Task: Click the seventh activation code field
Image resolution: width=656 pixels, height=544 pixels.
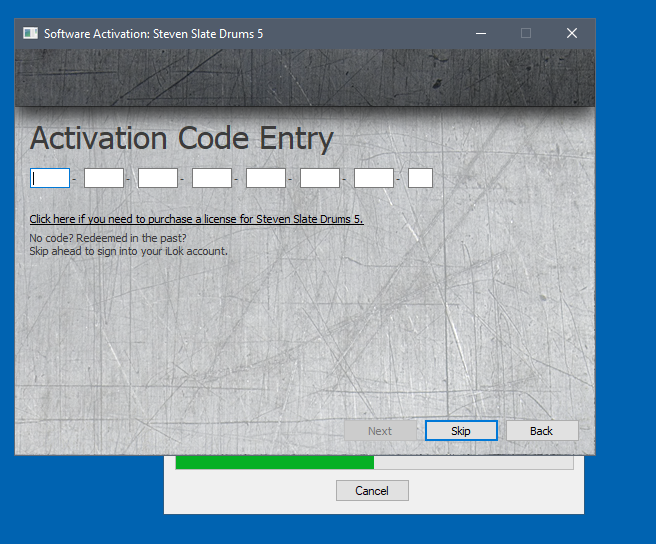Action: 374,178
